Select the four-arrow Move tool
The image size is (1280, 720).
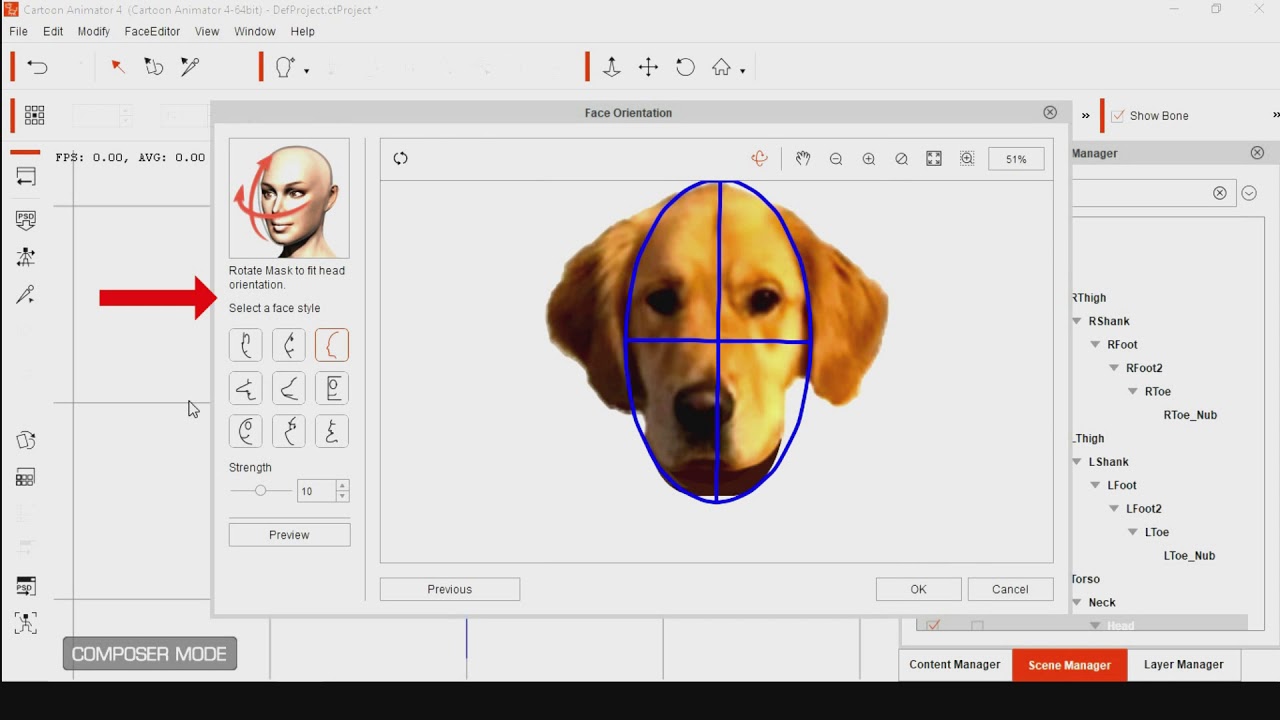point(648,67)
